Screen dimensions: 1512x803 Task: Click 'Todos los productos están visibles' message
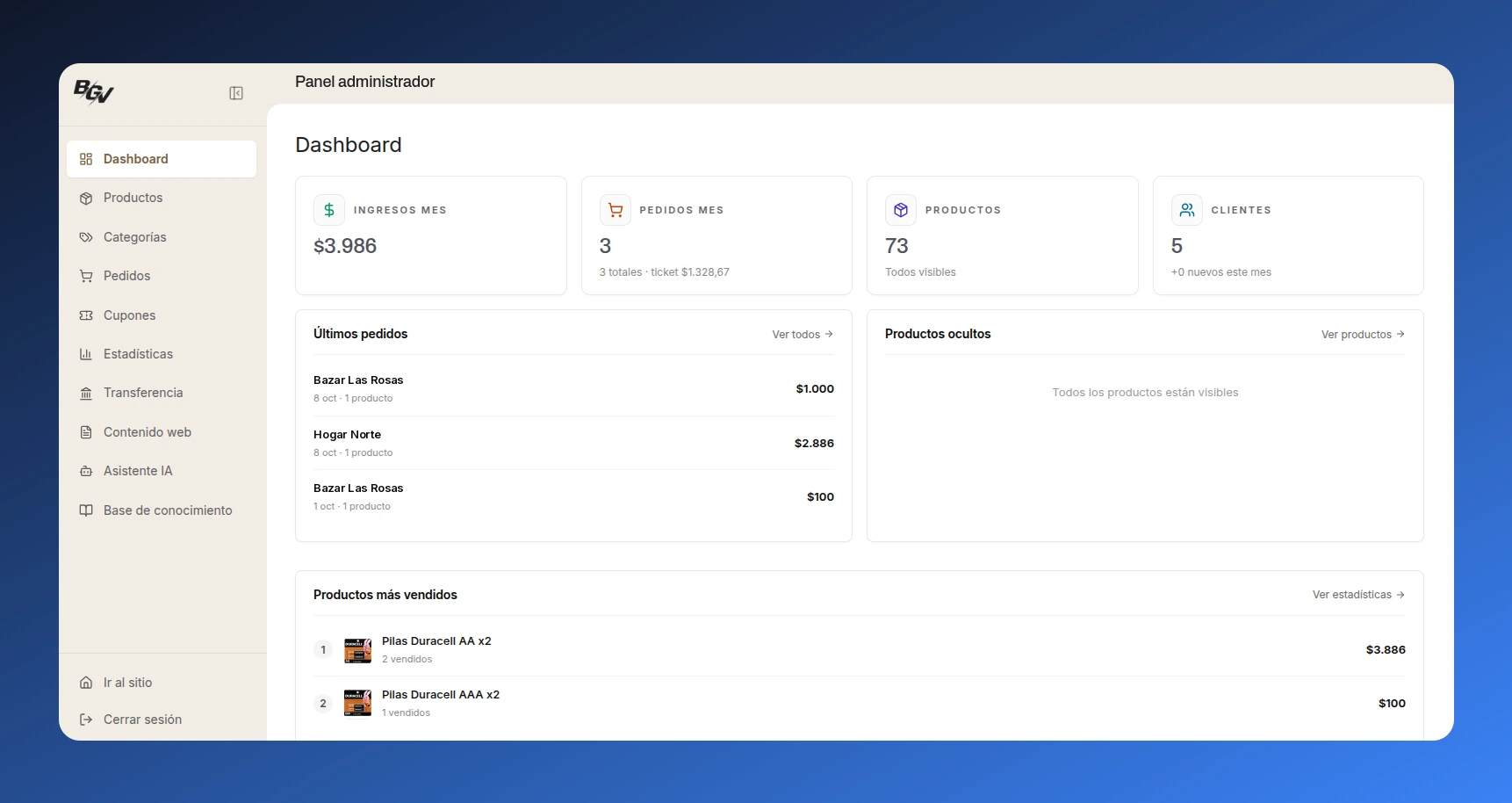click(1145, 393)
